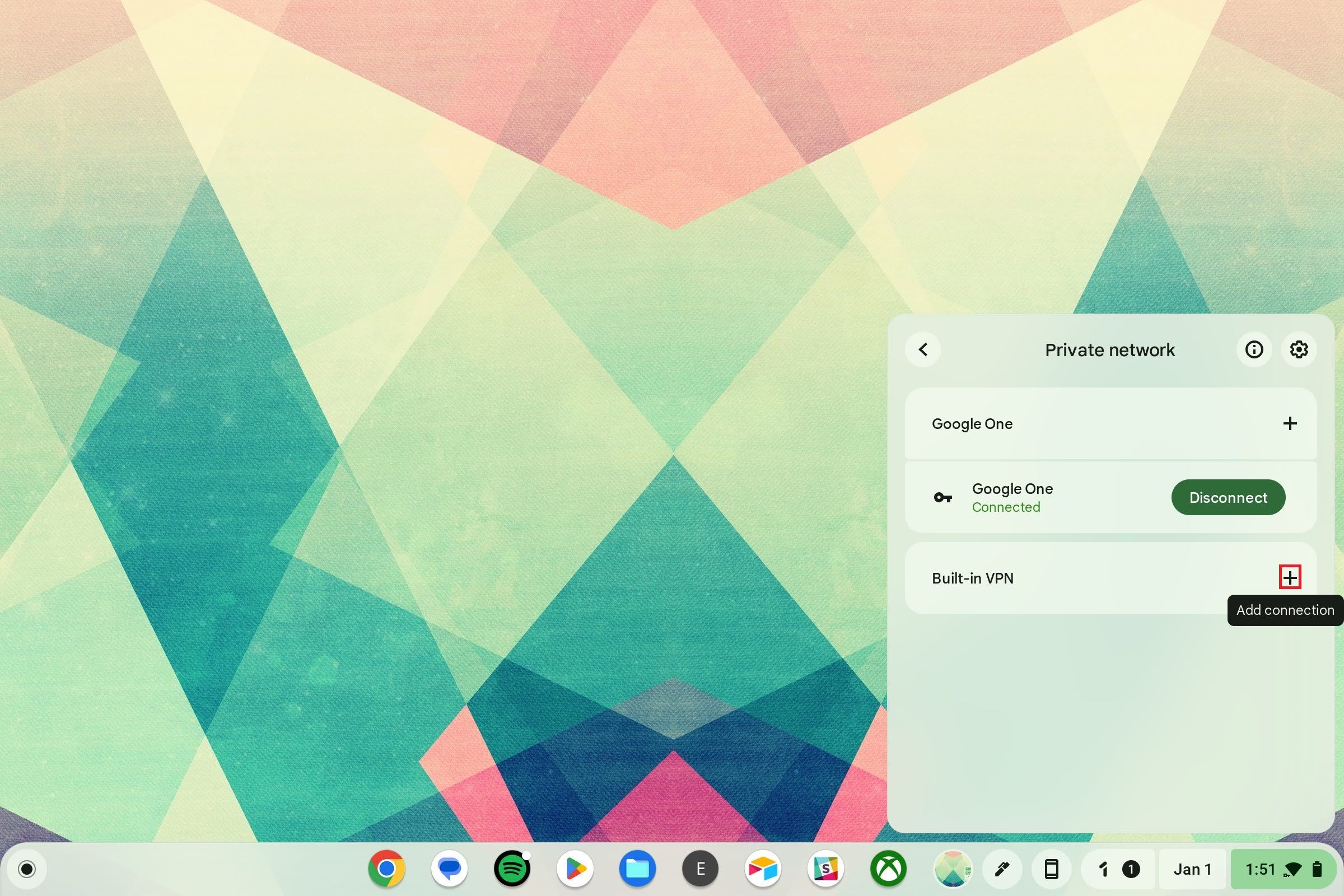Go back from the Private network panel
Image resolution: width=1344 pixels, height=896 pixels.
pyautogui.click(x=923, y=349)
